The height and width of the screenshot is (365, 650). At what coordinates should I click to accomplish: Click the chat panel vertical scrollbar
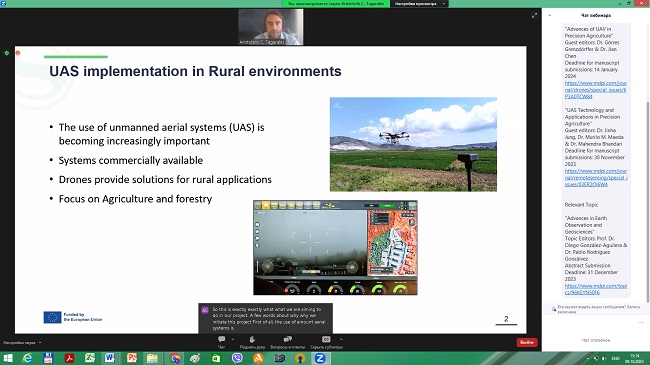(648, 201)
